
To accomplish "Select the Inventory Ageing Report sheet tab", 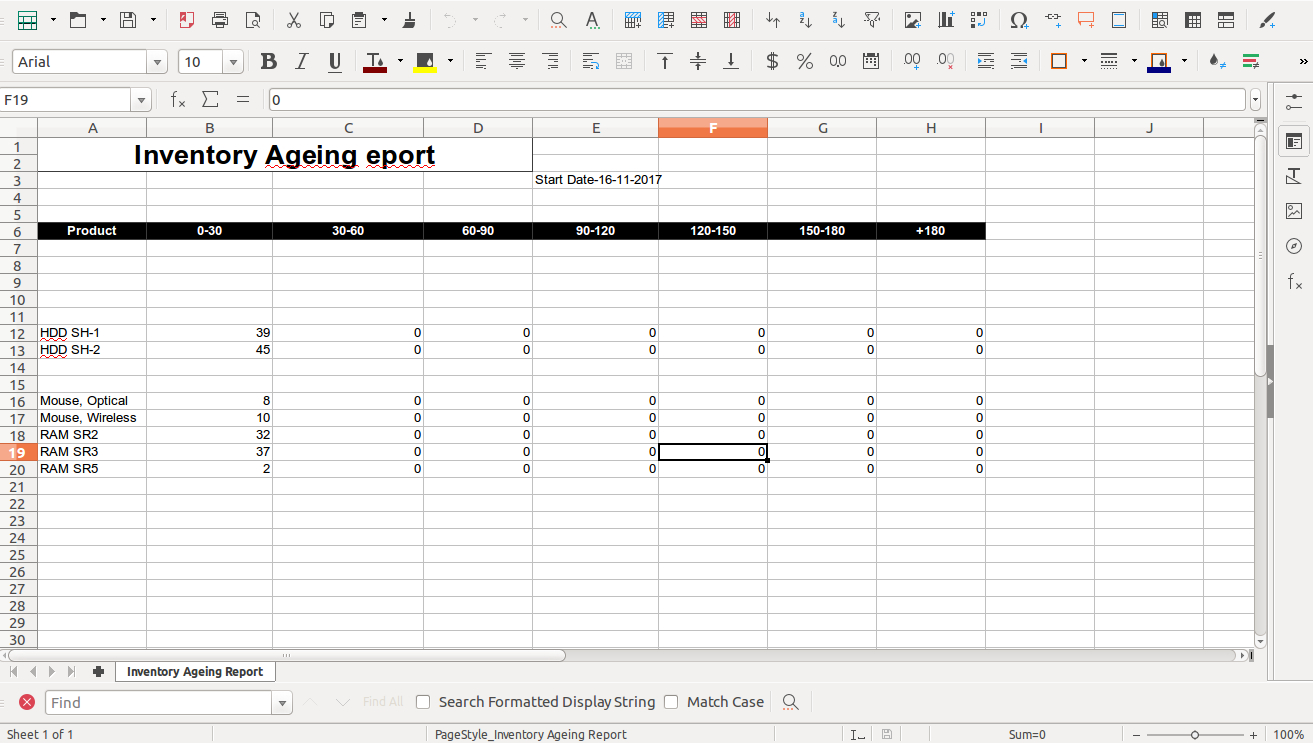I will tap(195, 671).
